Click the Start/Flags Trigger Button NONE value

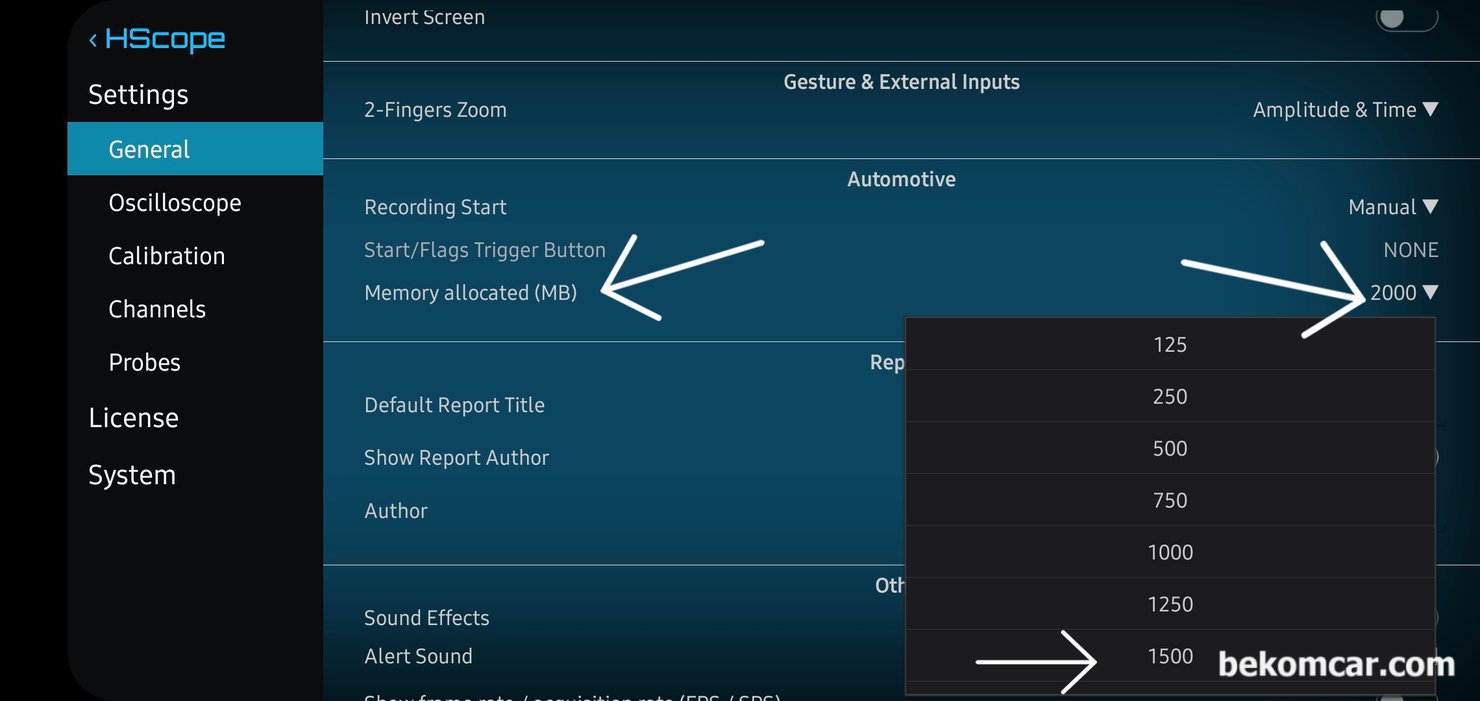(x=1410, y=250)
